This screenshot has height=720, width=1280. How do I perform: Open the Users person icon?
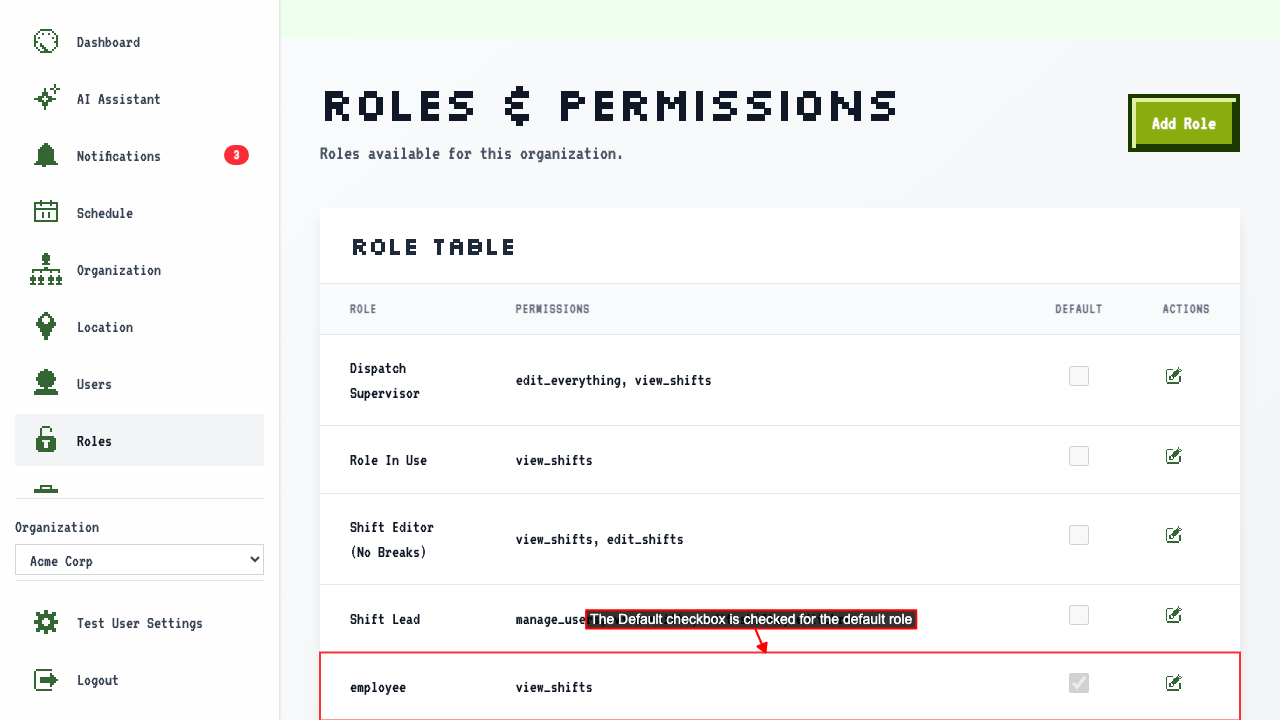tap(46, 383)
